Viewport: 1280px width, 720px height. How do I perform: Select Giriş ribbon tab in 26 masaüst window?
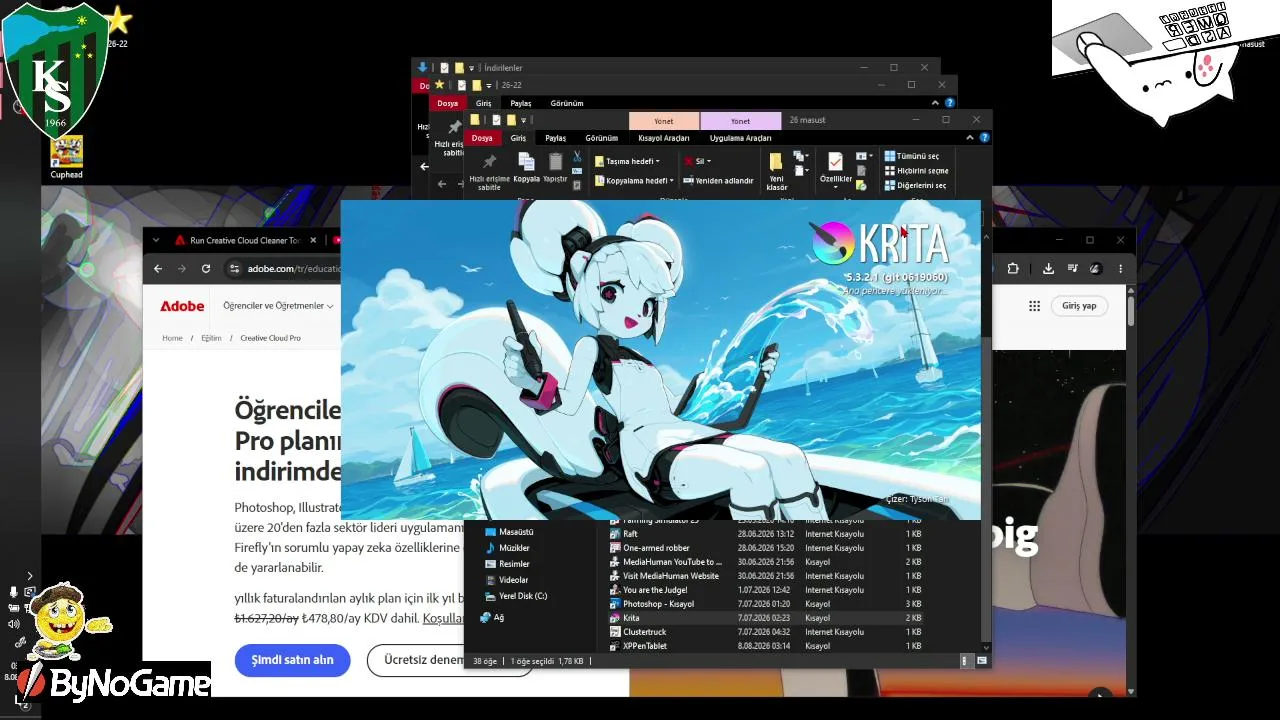coord(518,138)
